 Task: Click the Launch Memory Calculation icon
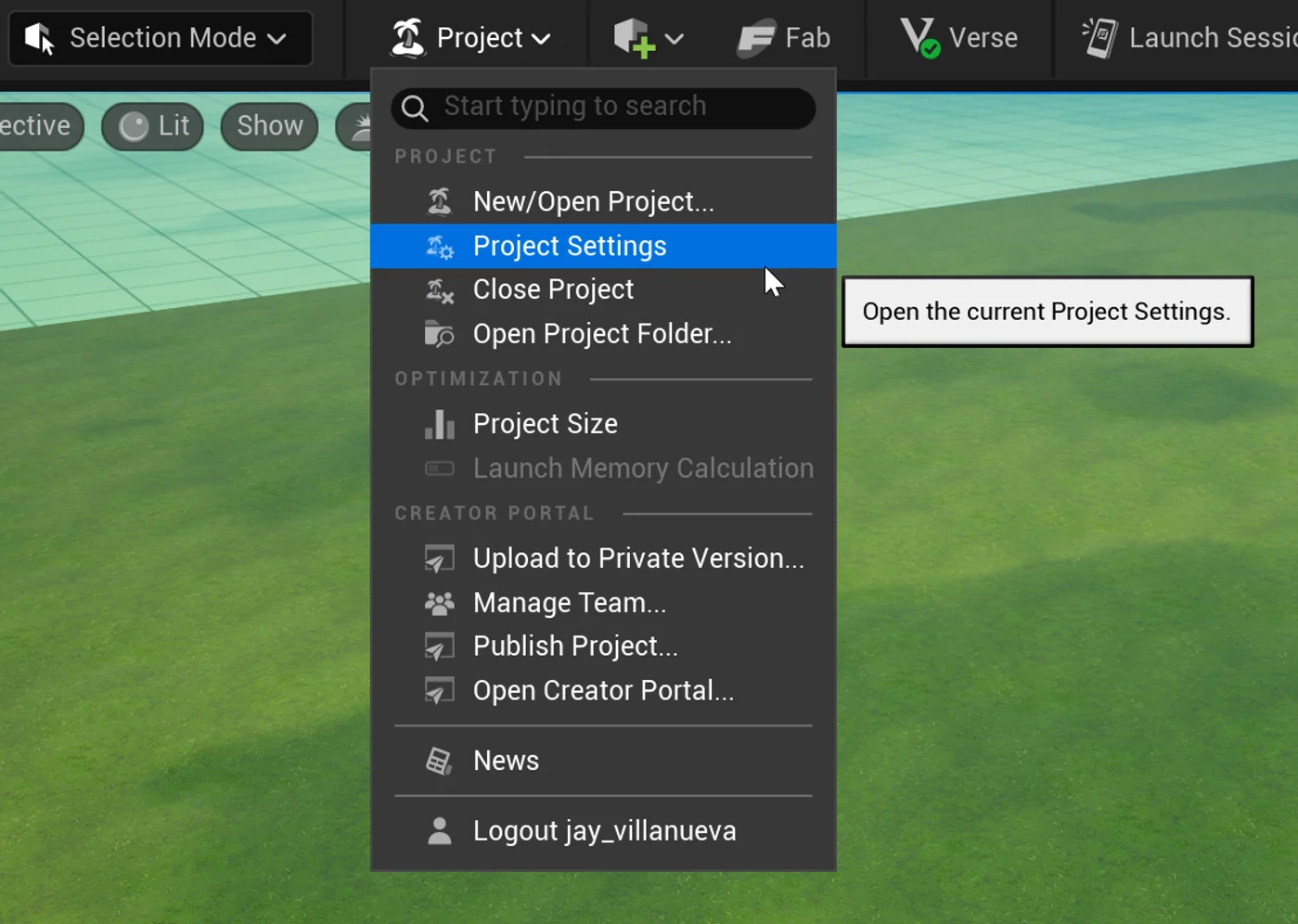pos(440,468)
